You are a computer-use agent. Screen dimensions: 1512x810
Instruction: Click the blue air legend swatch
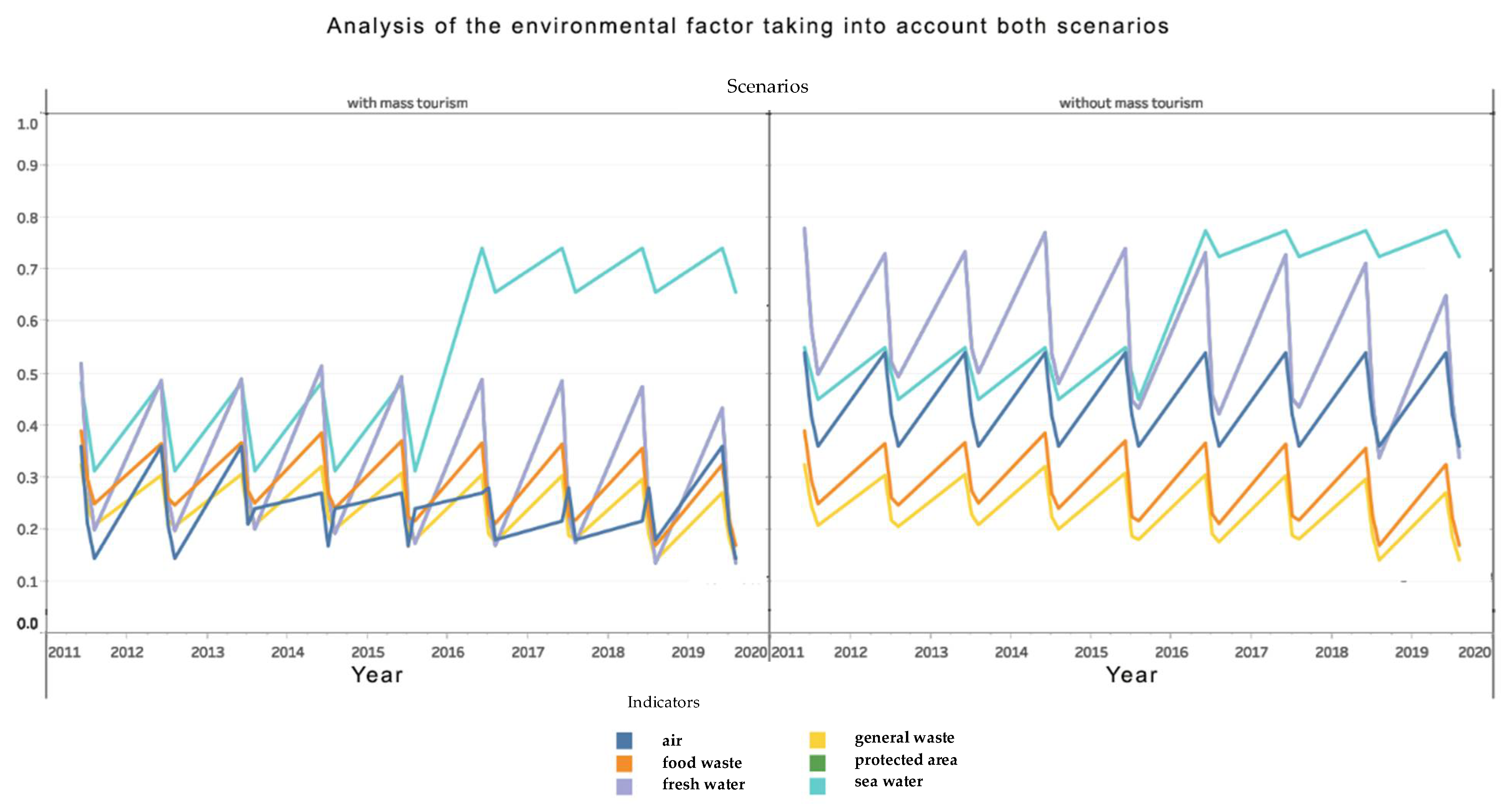(x=624, y=740)
